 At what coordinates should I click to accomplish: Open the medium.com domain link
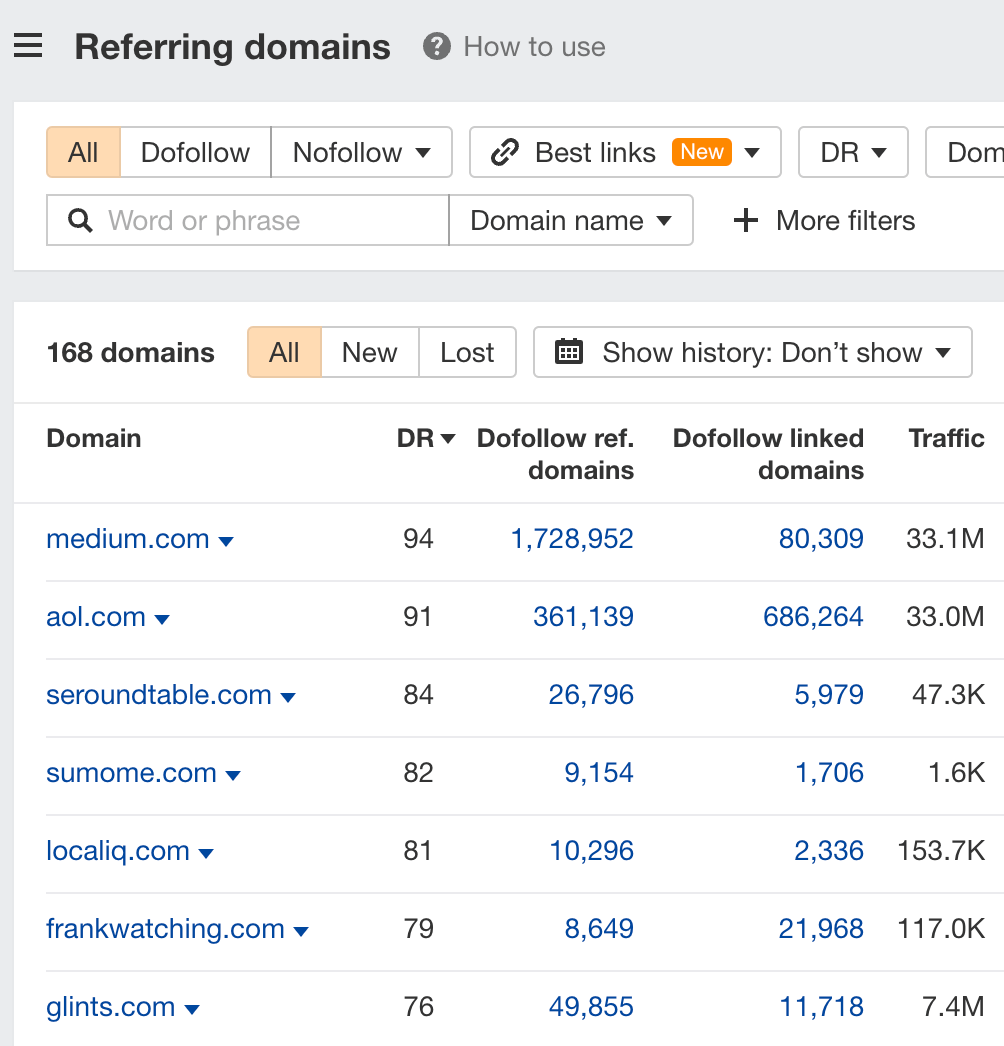coord(128,538)
